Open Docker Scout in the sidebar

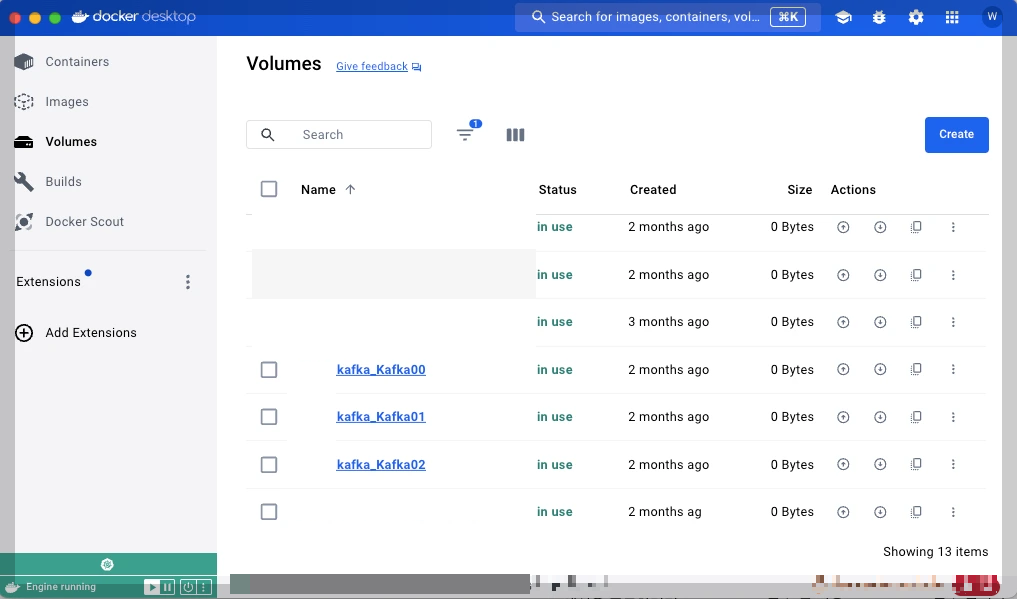pos(83,221)
